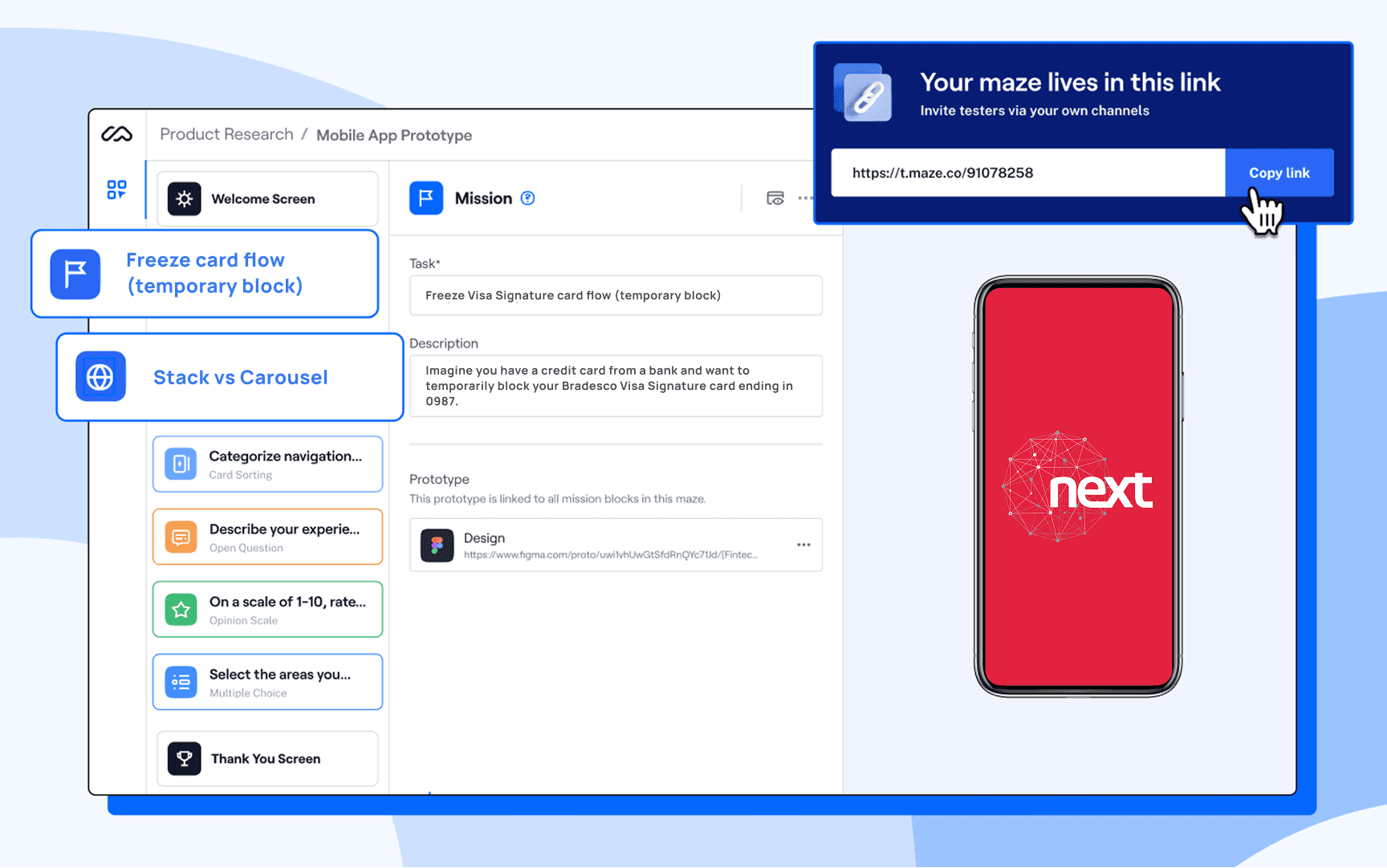Click 'Invite testers via your own channels'
The height and width of the screenshot is (868, 1387).
[x=1035, y=111]
